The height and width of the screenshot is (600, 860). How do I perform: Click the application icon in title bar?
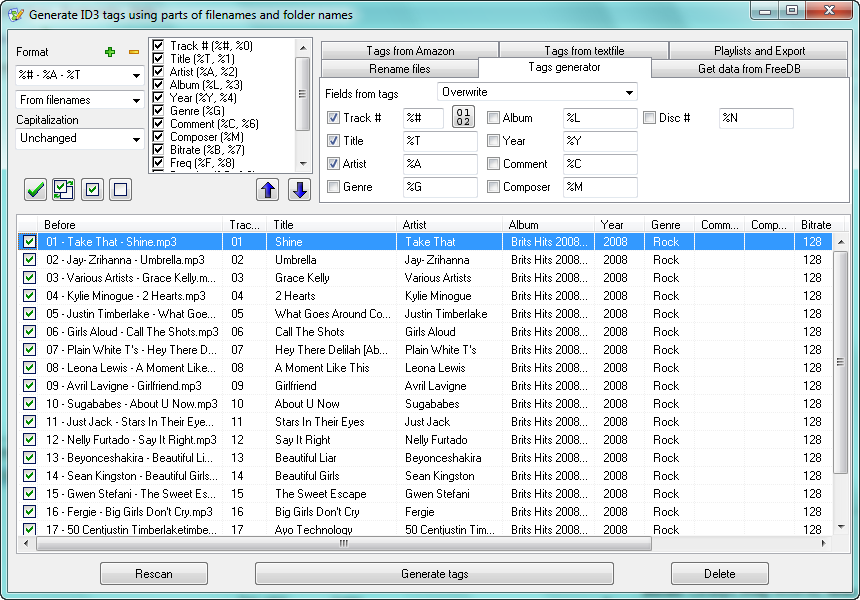coord(16,14)
